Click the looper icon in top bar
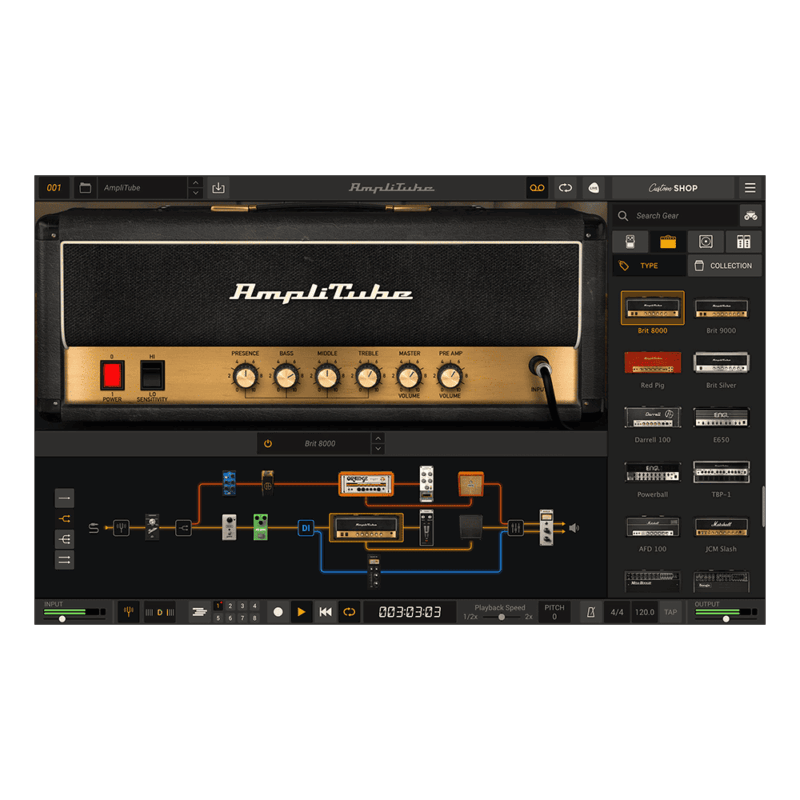Screen dimensions: 800x800 click(x=565, y=188)
